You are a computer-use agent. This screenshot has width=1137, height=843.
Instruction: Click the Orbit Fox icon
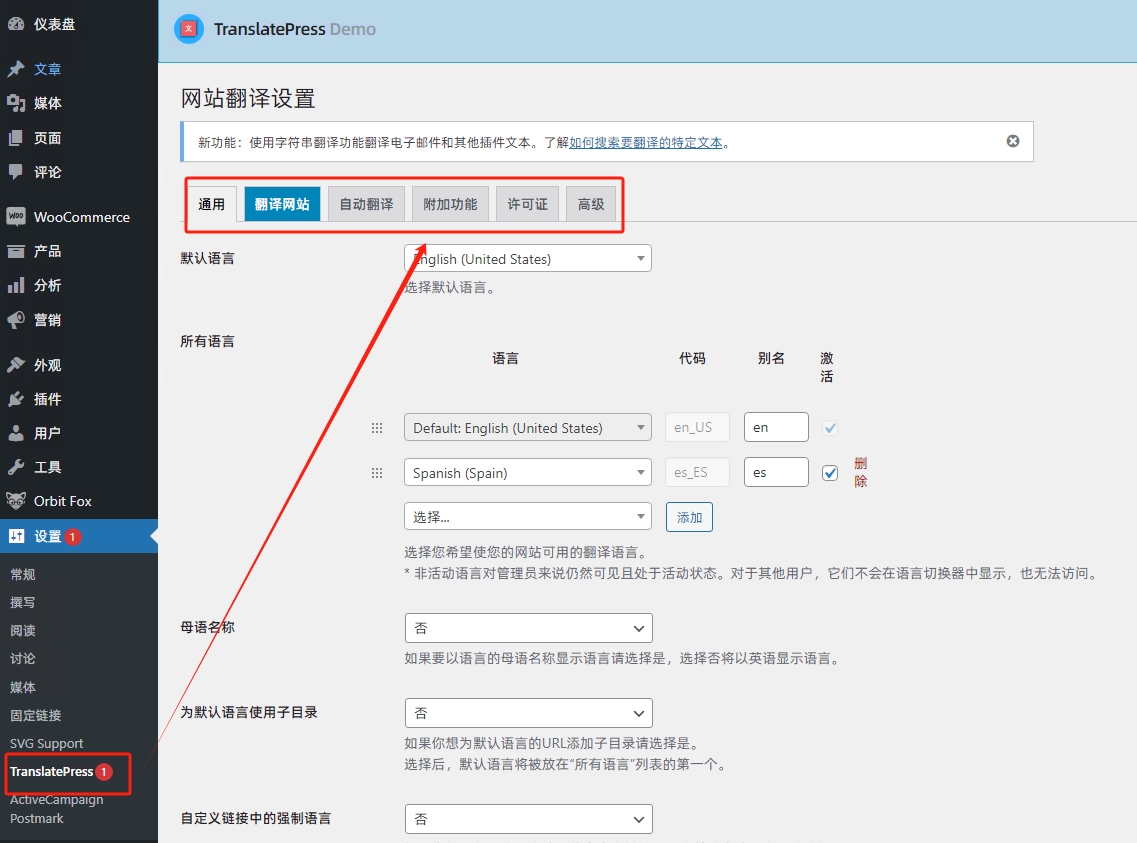coord(16,501)
